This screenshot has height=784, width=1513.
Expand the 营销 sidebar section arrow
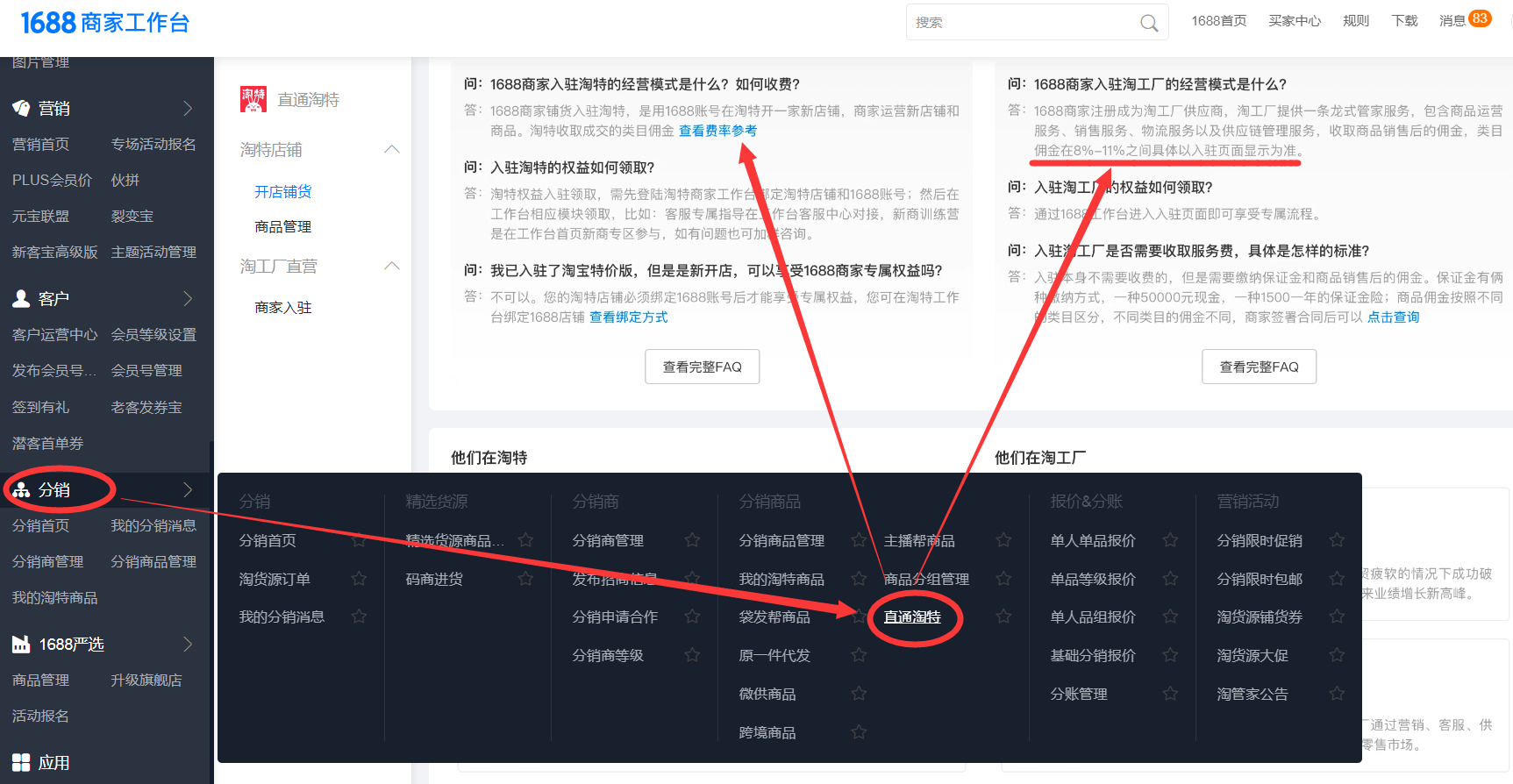[188, 108]
